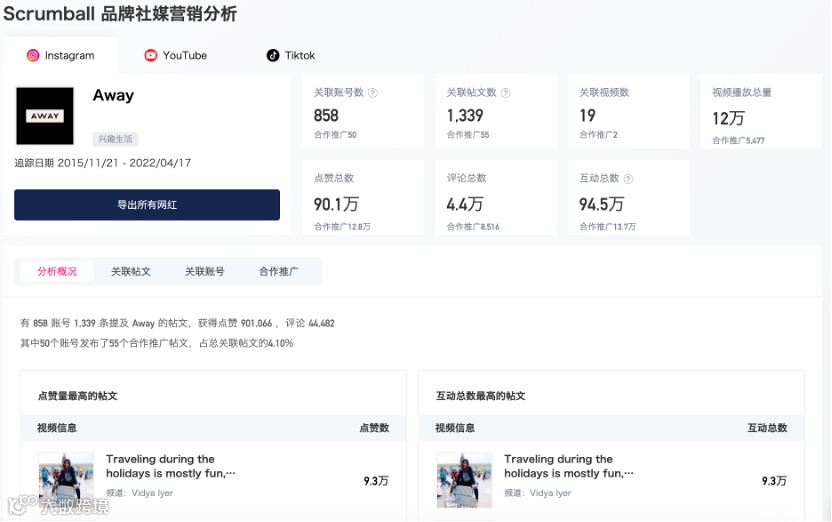The height and width of the screenshot is (522, 832).
Task: Open post title in 点赞量最高的帖文 list
Action: click(x=170, y=466)
